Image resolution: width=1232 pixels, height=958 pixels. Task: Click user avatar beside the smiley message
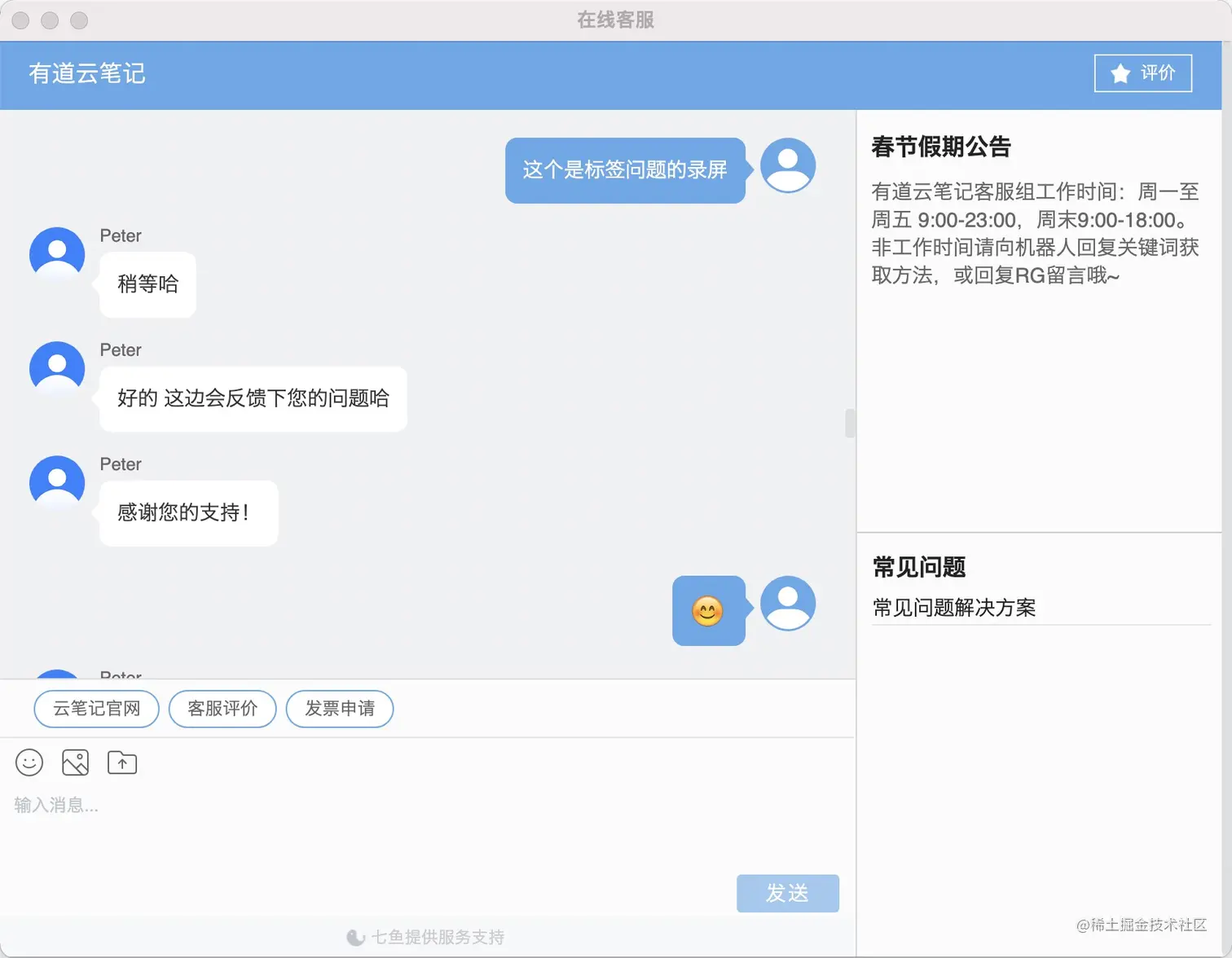(x=788, y=604)
